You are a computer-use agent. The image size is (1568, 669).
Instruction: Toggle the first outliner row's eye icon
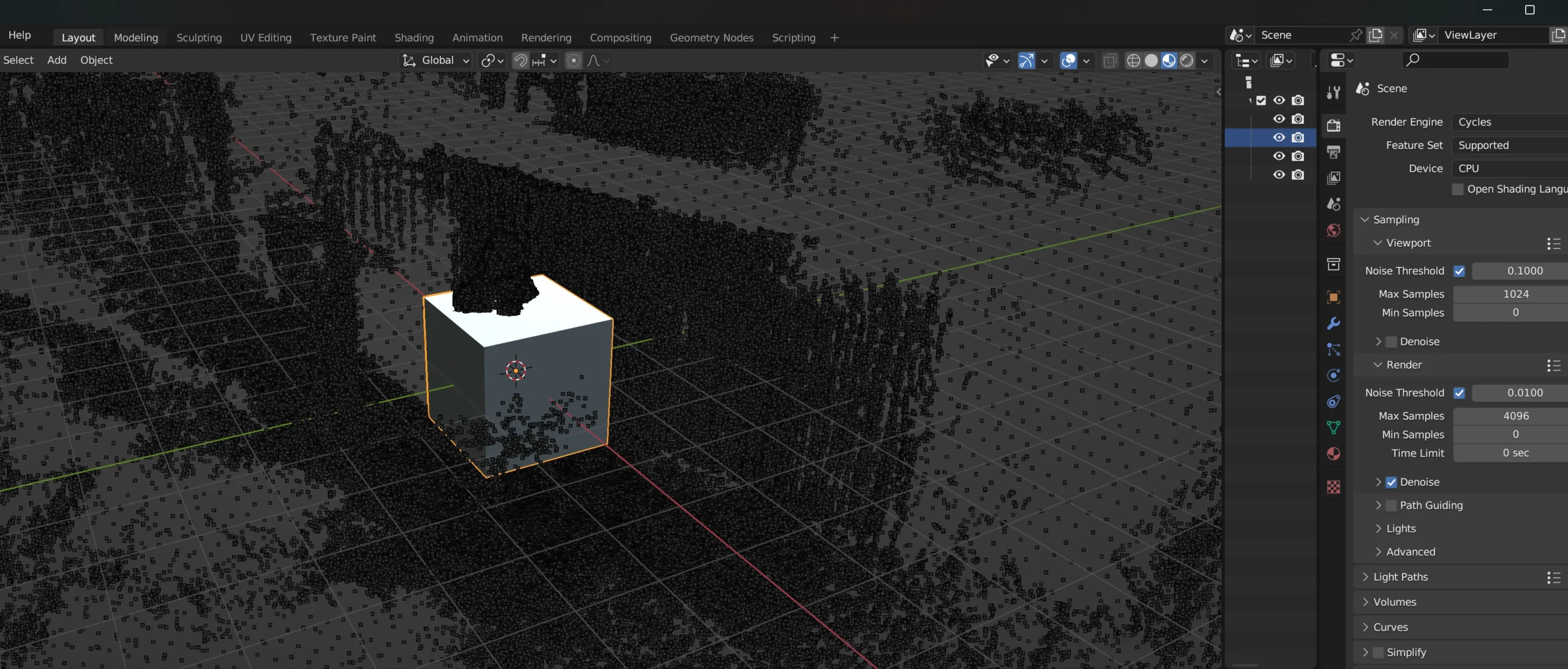[1279, 100]
